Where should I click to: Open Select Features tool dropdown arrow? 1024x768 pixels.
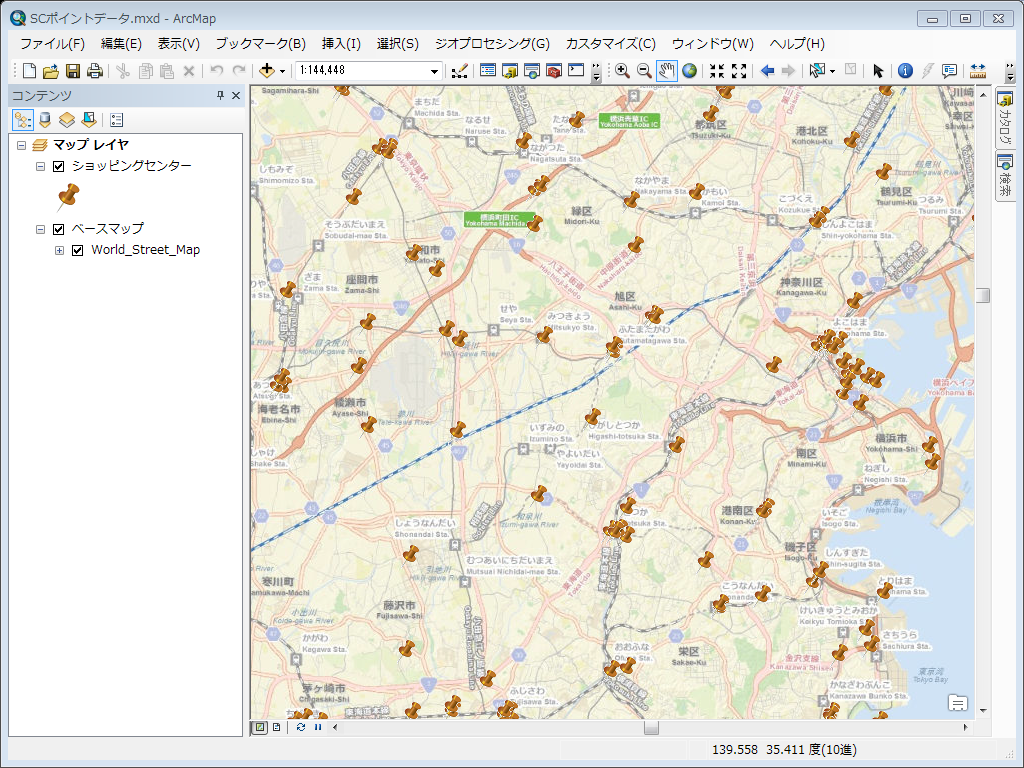click(832, 71)
